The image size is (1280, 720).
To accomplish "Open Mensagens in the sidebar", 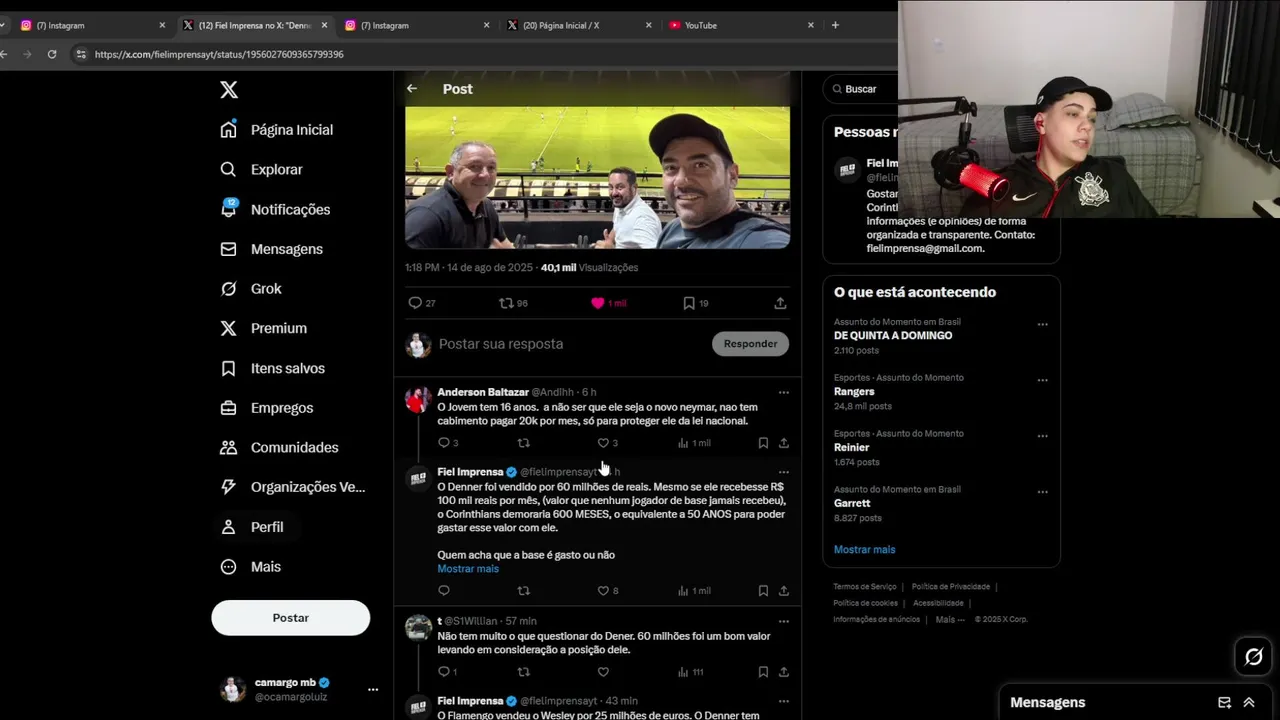I will tap(271, 249).
